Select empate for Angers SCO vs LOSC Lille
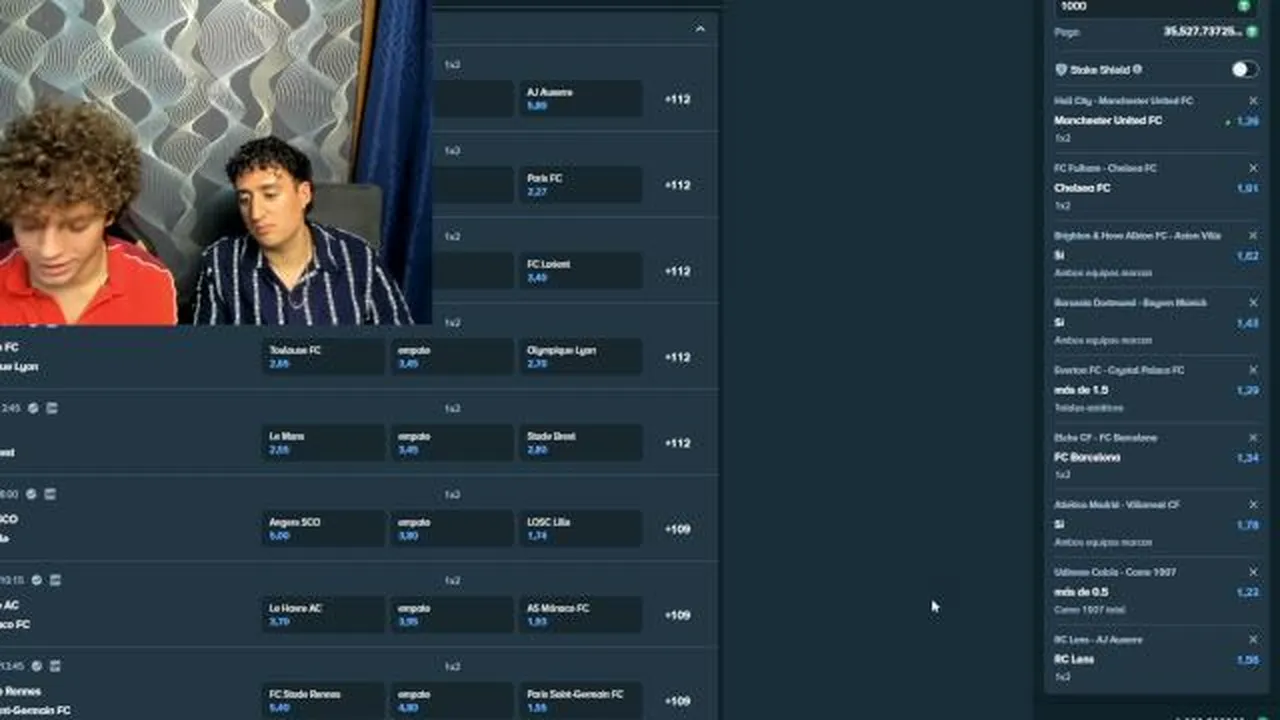Image resolution: width=1280 pixels, height=720 pixels. [x=452, y=528]
